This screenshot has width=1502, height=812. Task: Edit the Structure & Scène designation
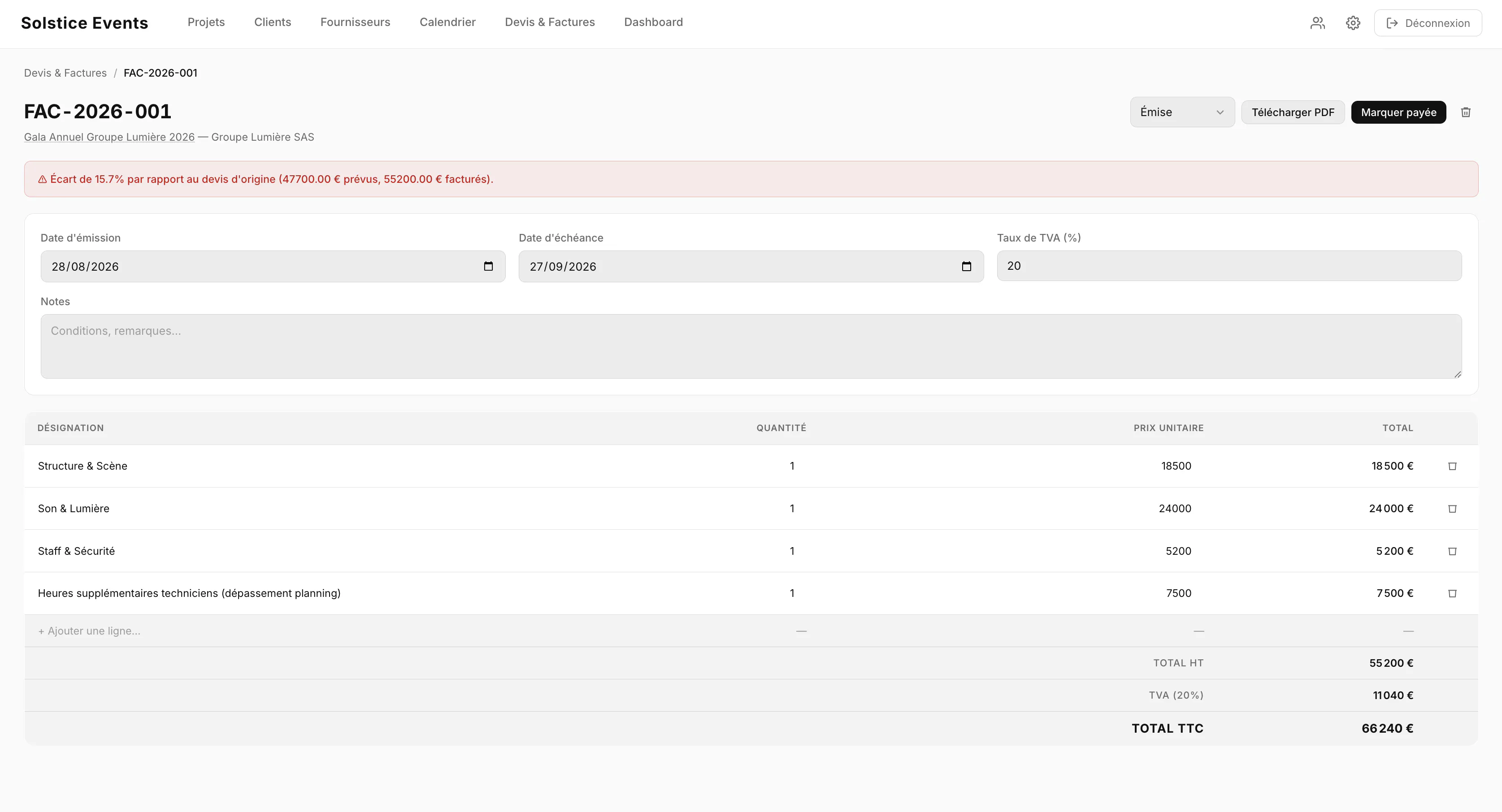point(82,466)
